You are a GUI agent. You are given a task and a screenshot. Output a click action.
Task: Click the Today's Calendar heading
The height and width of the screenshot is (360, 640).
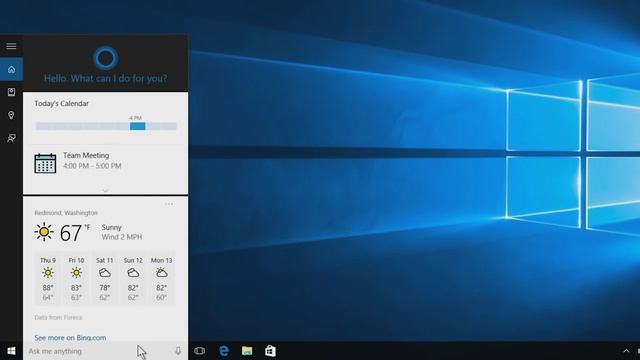(61, 104)
